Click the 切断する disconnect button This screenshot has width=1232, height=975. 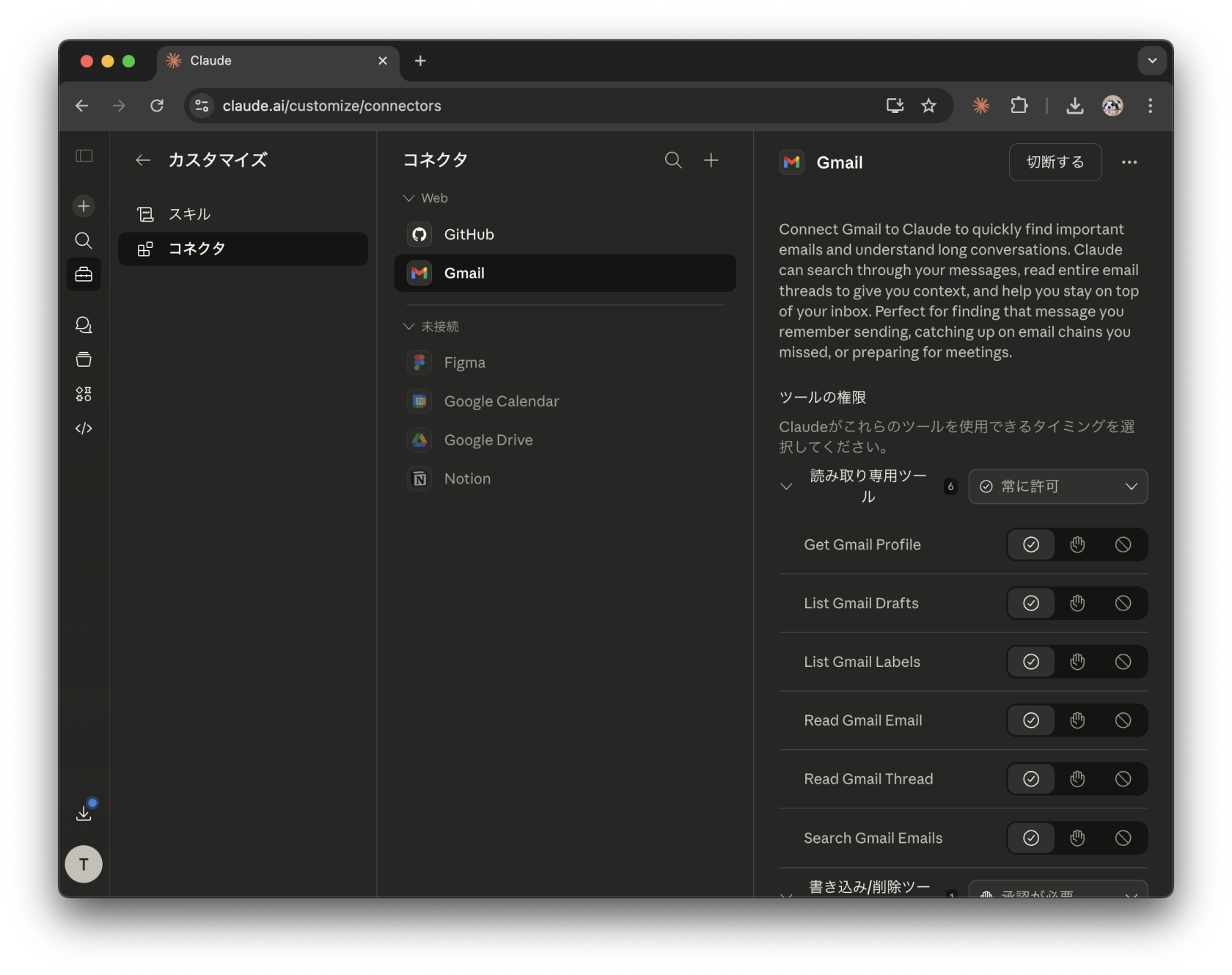1055,162
